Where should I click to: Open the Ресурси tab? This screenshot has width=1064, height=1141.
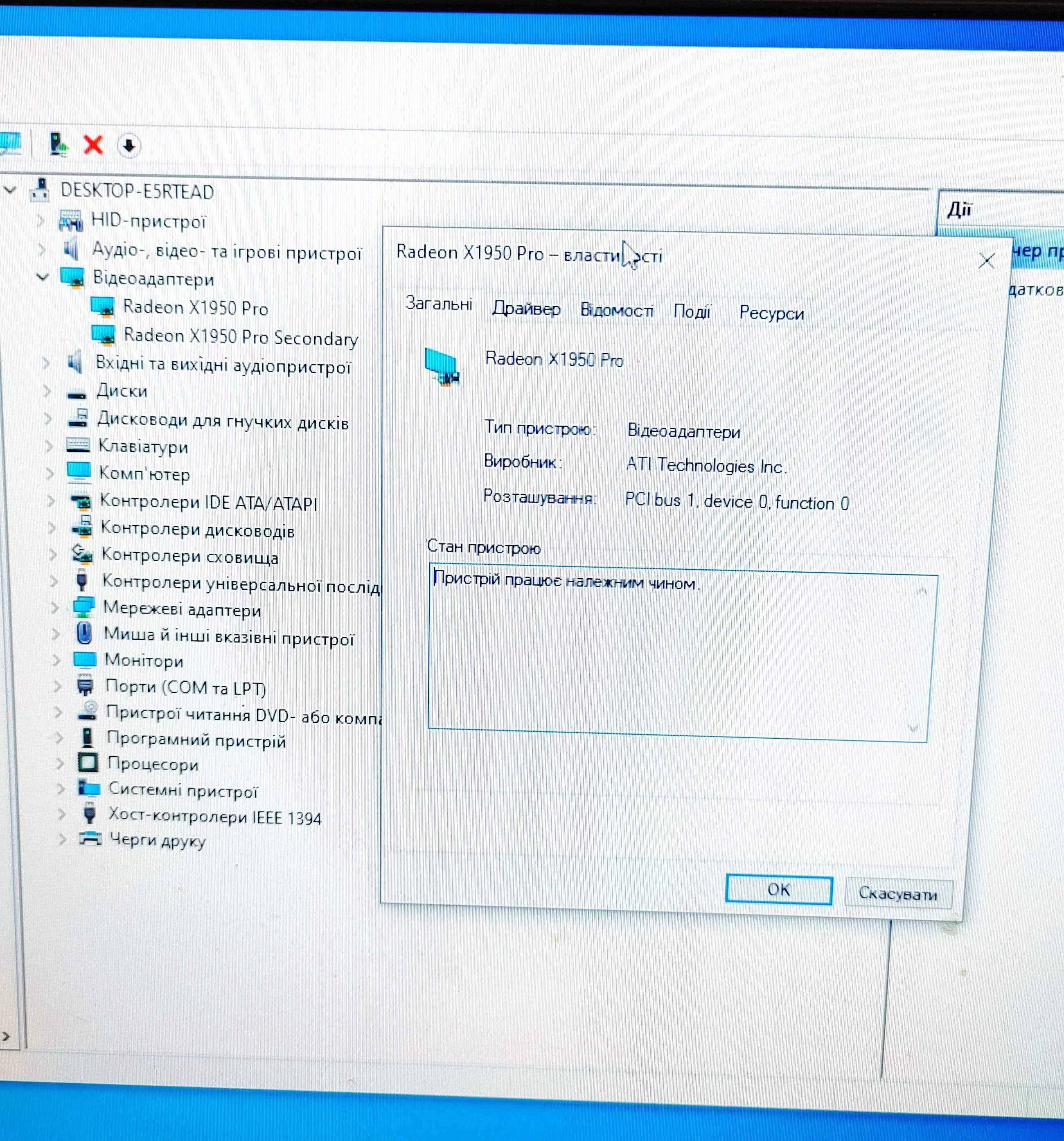pyautogui.click(x=771, y=313)
